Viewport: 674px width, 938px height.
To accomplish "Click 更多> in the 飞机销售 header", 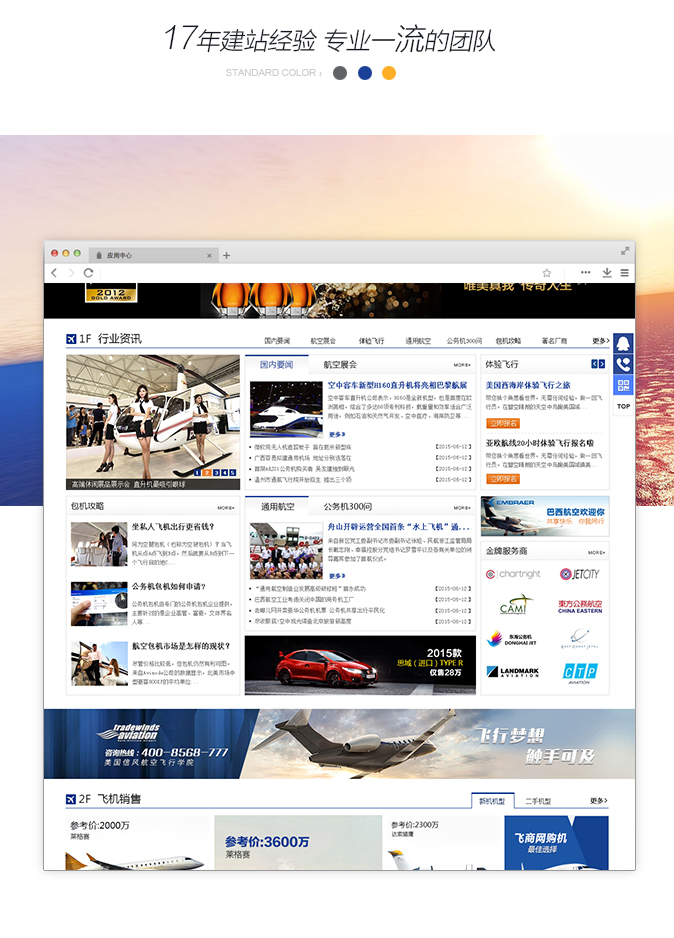I will (599, 800).
